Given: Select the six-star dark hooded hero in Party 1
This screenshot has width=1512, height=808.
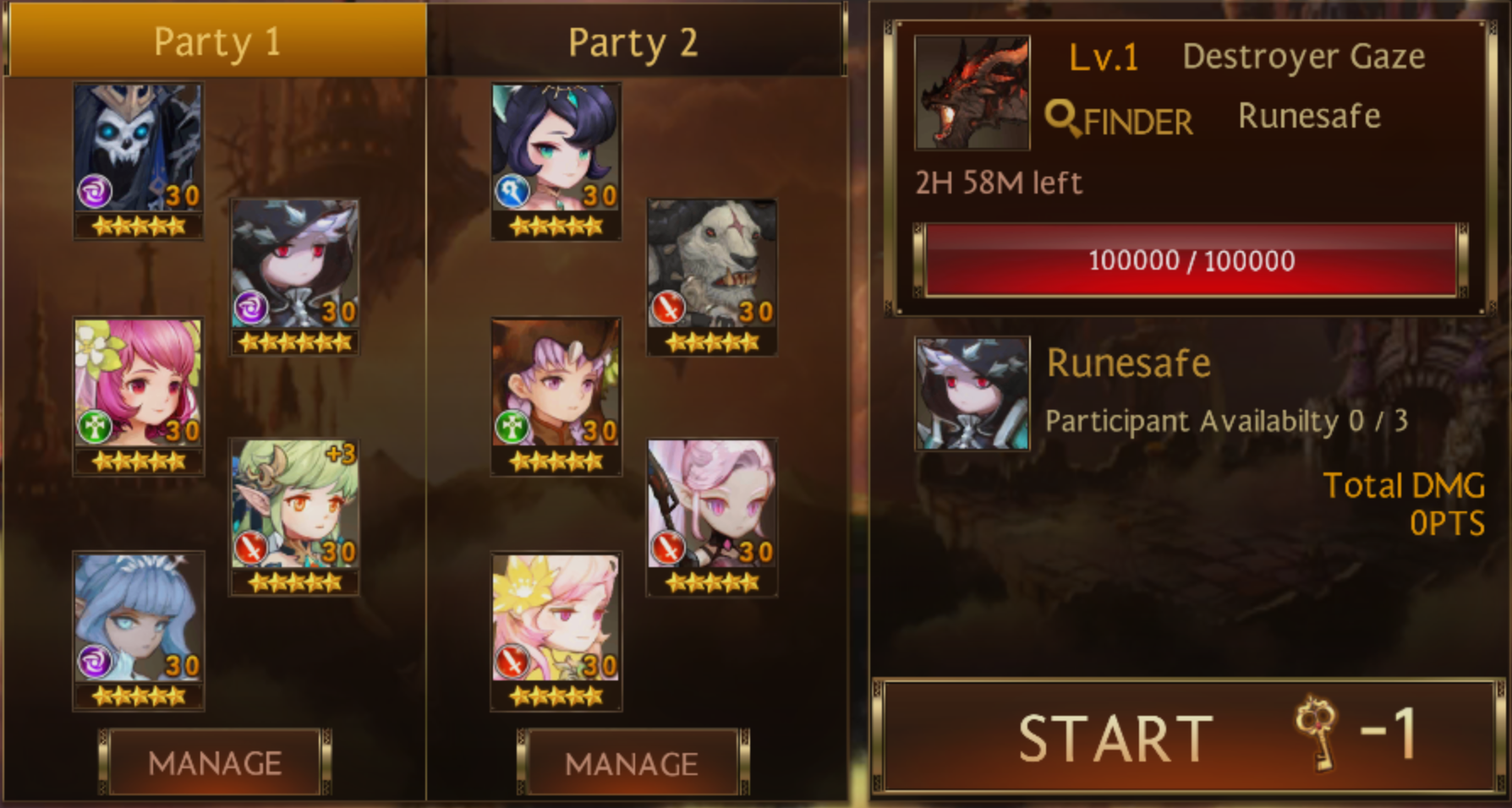Looking at the screenshot, I should coord(294,277).
